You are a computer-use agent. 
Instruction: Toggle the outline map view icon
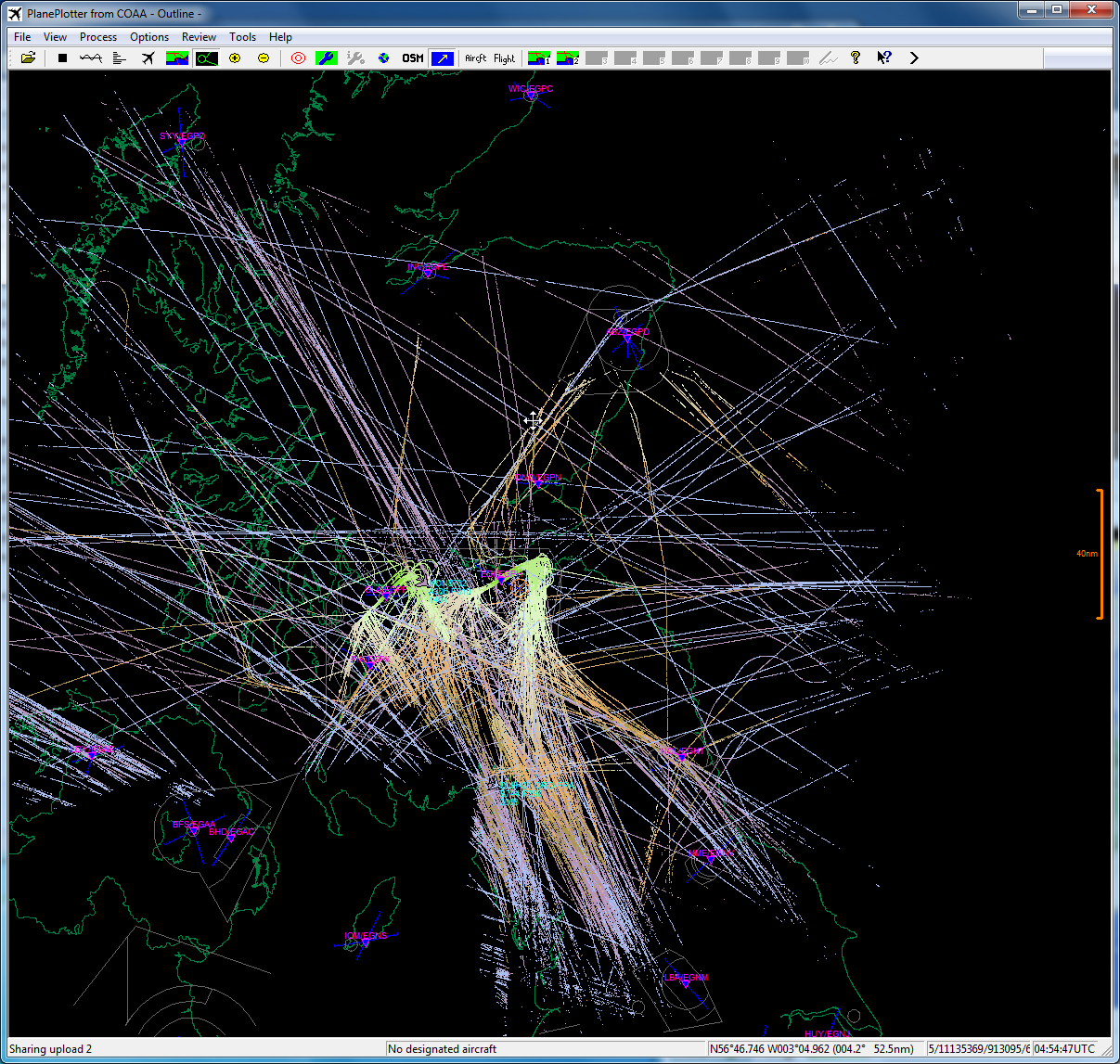[x=206, y=58]
